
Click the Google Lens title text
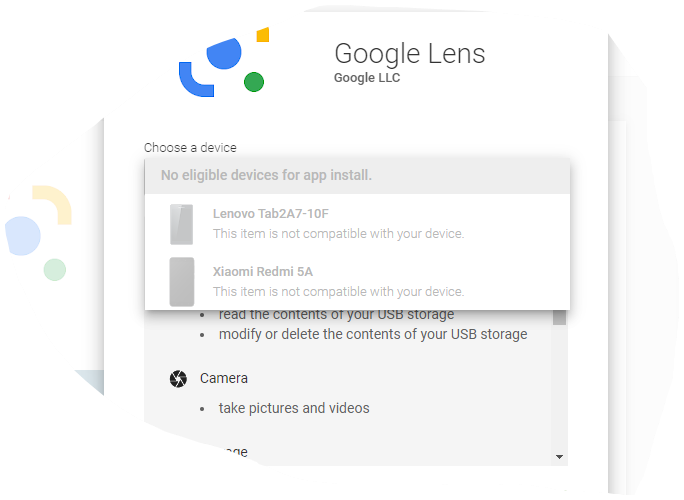(410, 54)
